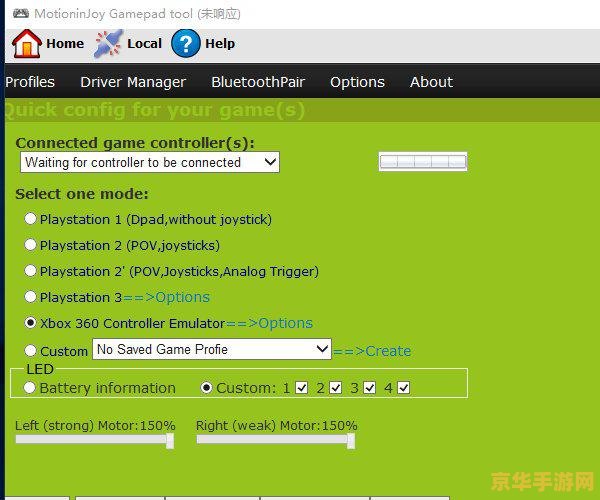This screenshot has height=500, width=600.
Task: Select Playstation 2 (POV, joysticks) mode
Action: [30, 245]
